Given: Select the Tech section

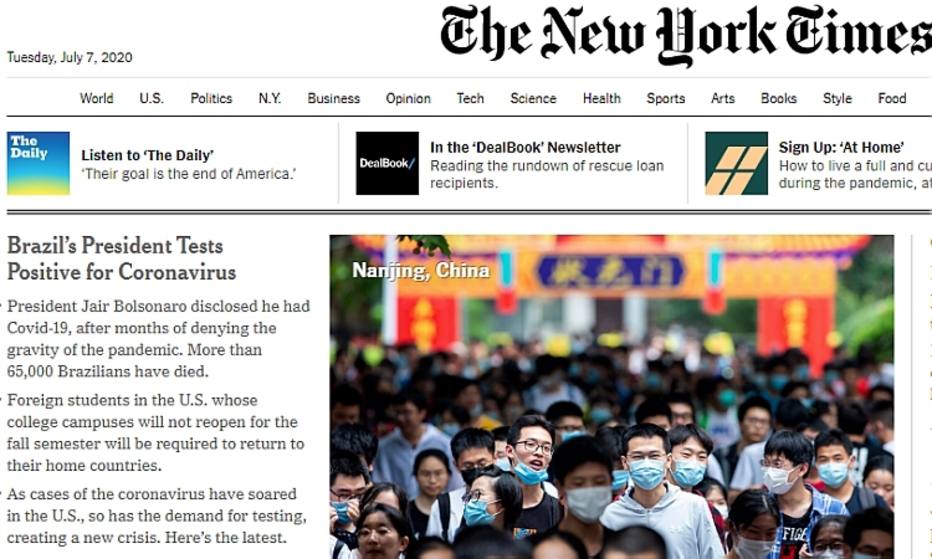Looking at the screenshot, I should pyautogui.click(x=470, y=98).
